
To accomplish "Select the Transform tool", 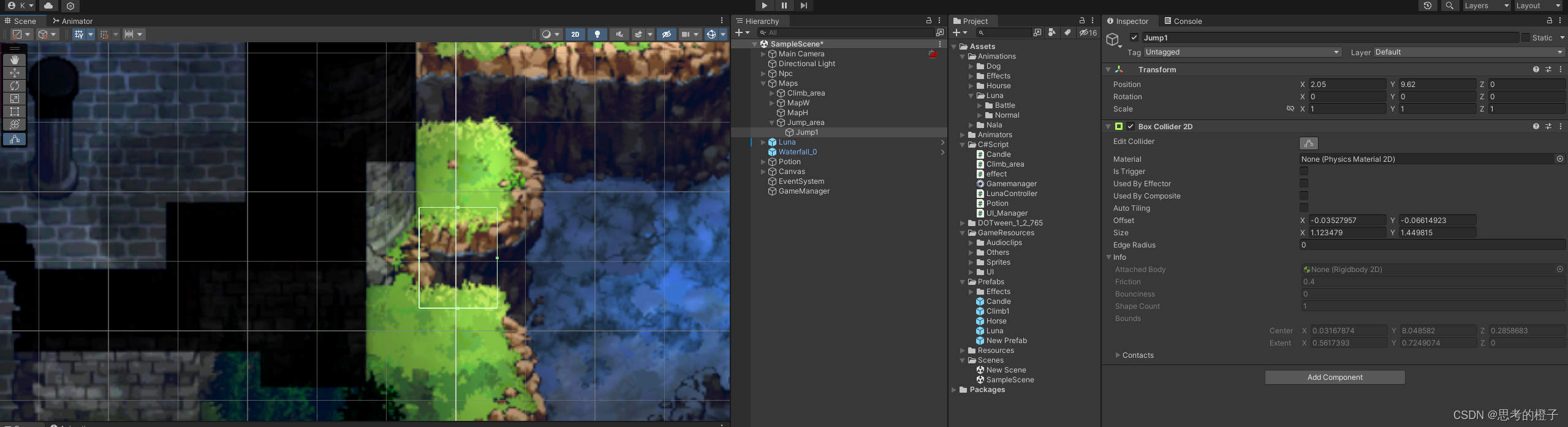I will click(15, 124).
